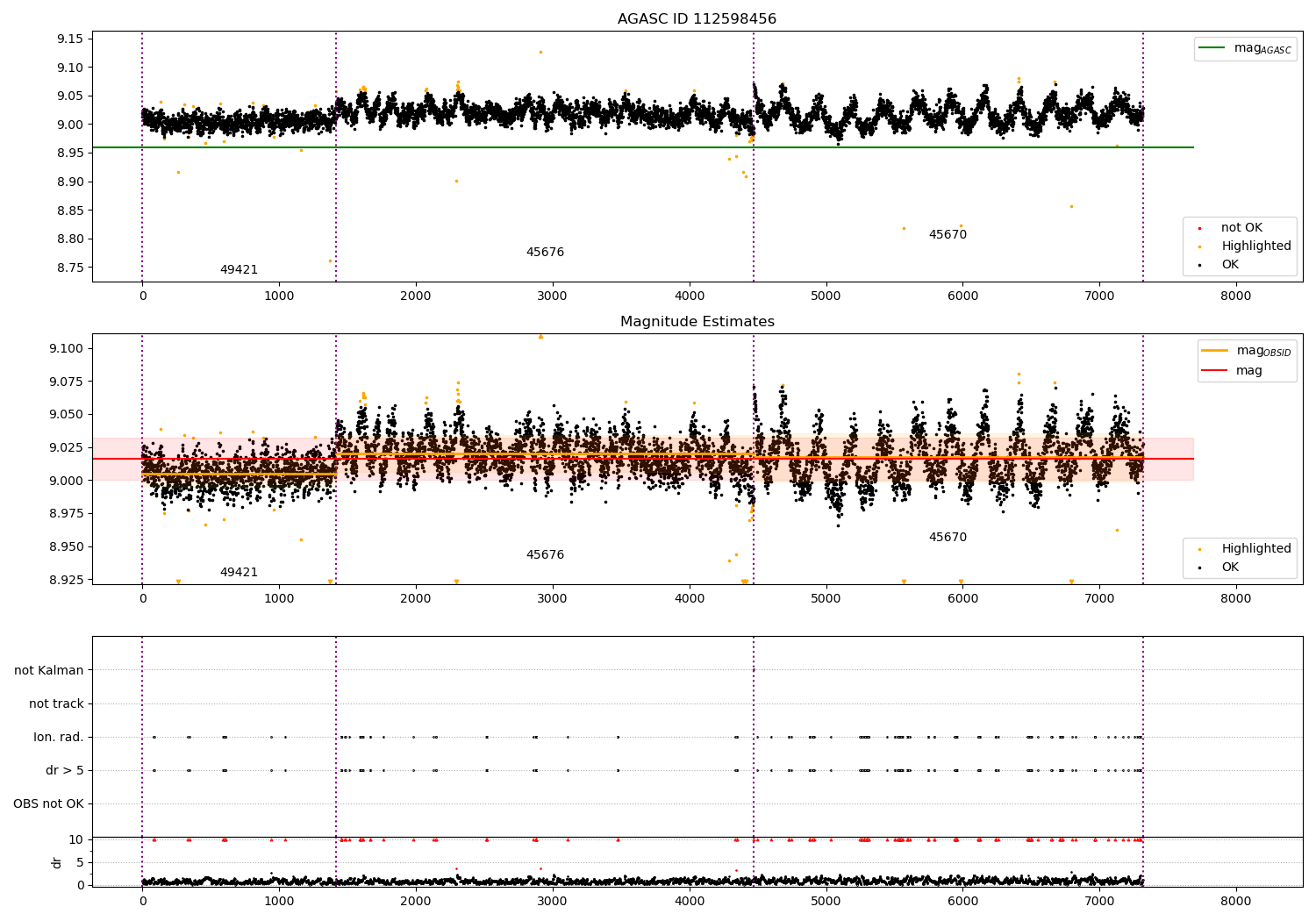Screen dimensions: 1316x921
Task: Click the 'not OK' legend entry in top plot
Action: (x=1241, y=228)
